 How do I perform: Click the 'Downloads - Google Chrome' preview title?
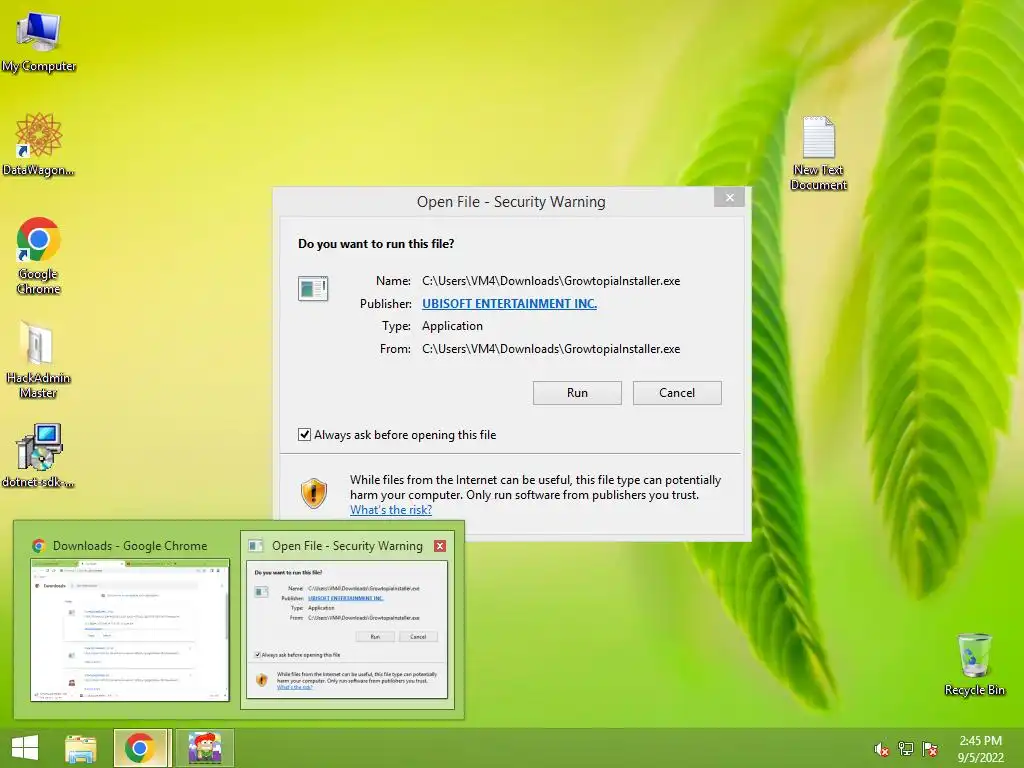[x=130, y=546]
